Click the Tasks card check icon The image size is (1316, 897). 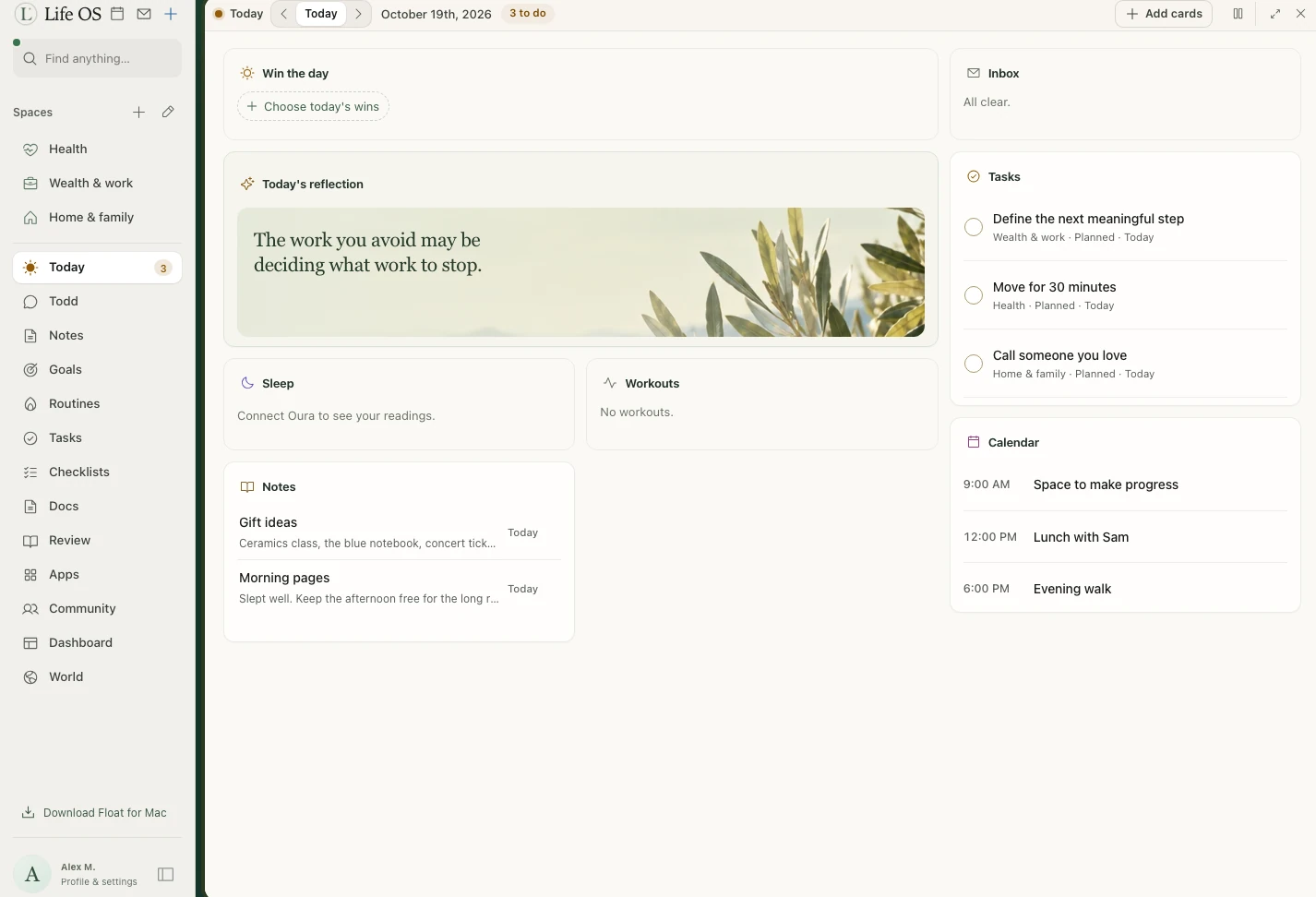coord(974,176)
